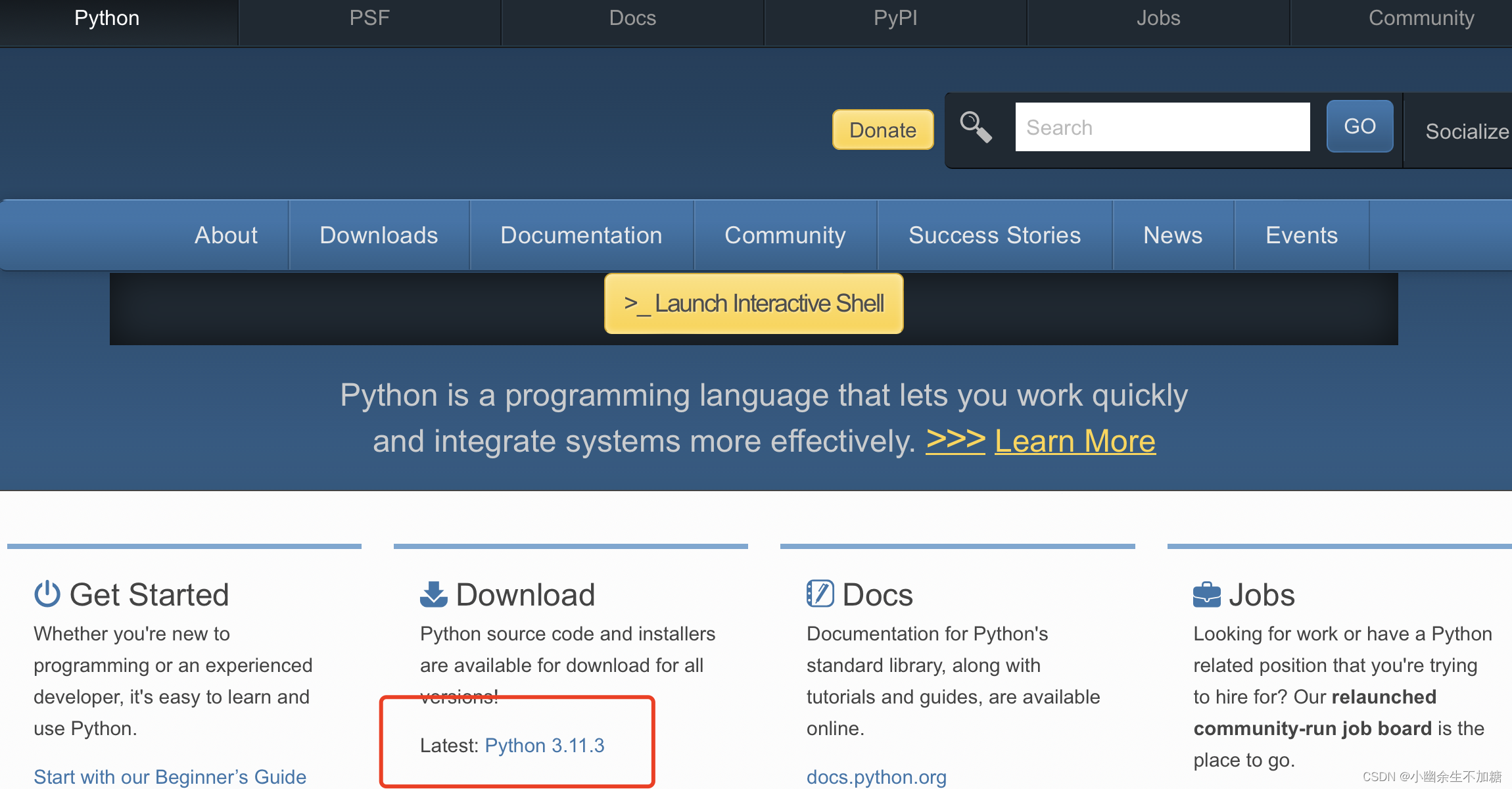Image resolution: width=1512 pixels, height=789 pixels.
Task: Open the Python 3.11.3 latest download link
Action: click(544, 746)
